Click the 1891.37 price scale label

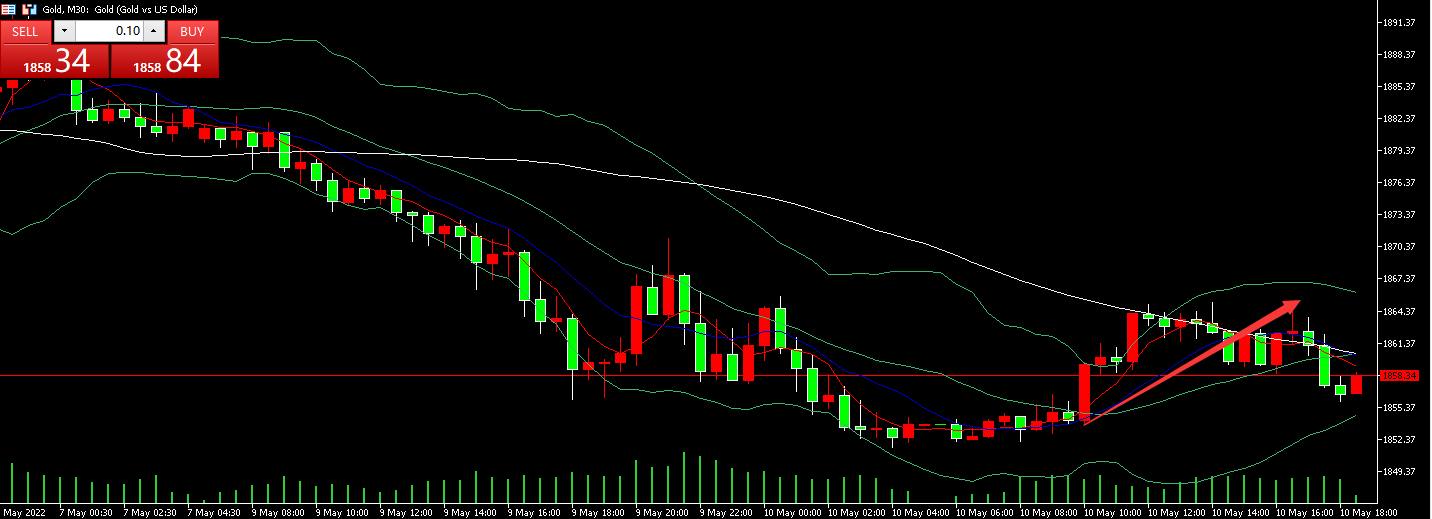pyautogui.click(x=1396, y=23)
